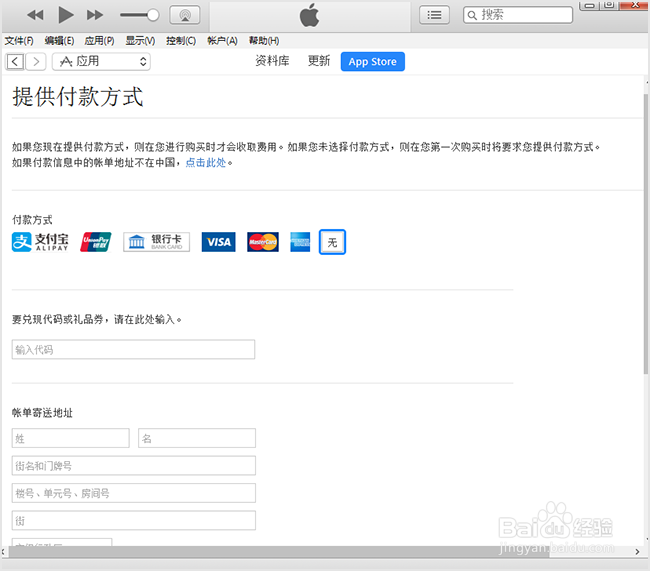The height and width of the screenshot is (571, 650).
Task: Click the magnifier icon in search box
Action: pyautogui.click(x=472, y=16)
